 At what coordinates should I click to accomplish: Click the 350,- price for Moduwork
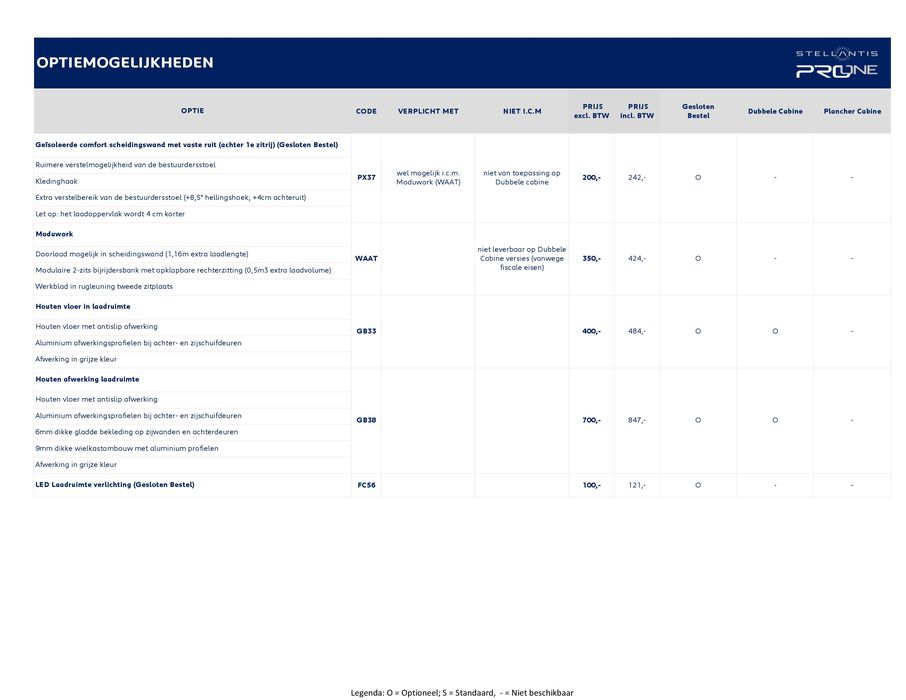591,258
